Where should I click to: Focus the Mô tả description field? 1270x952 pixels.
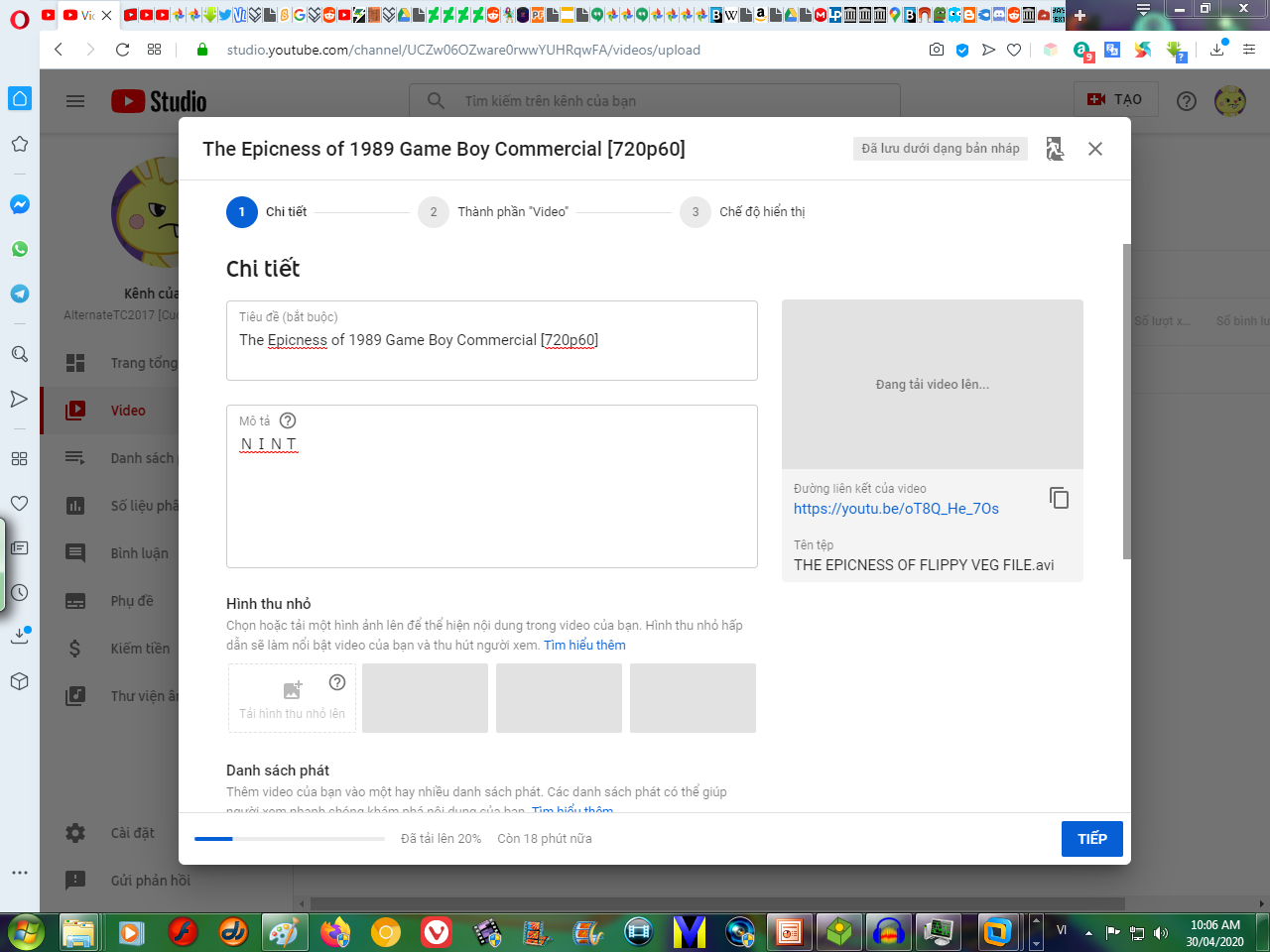[492, 486]
